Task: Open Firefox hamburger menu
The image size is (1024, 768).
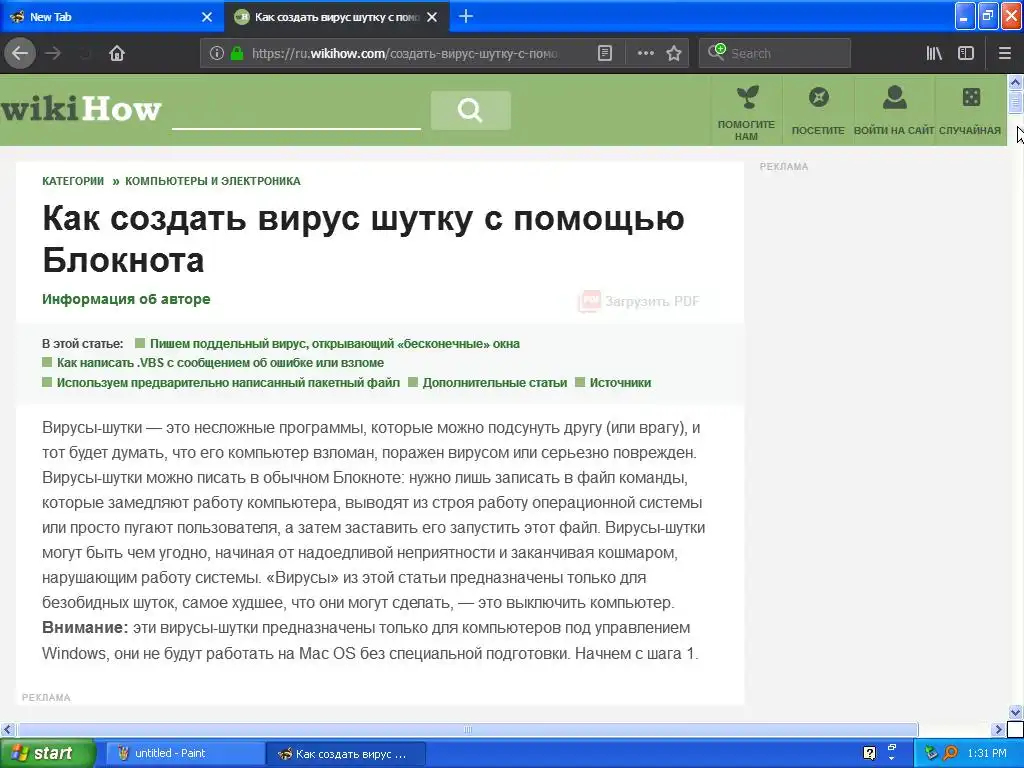Action: point(1004,53)
